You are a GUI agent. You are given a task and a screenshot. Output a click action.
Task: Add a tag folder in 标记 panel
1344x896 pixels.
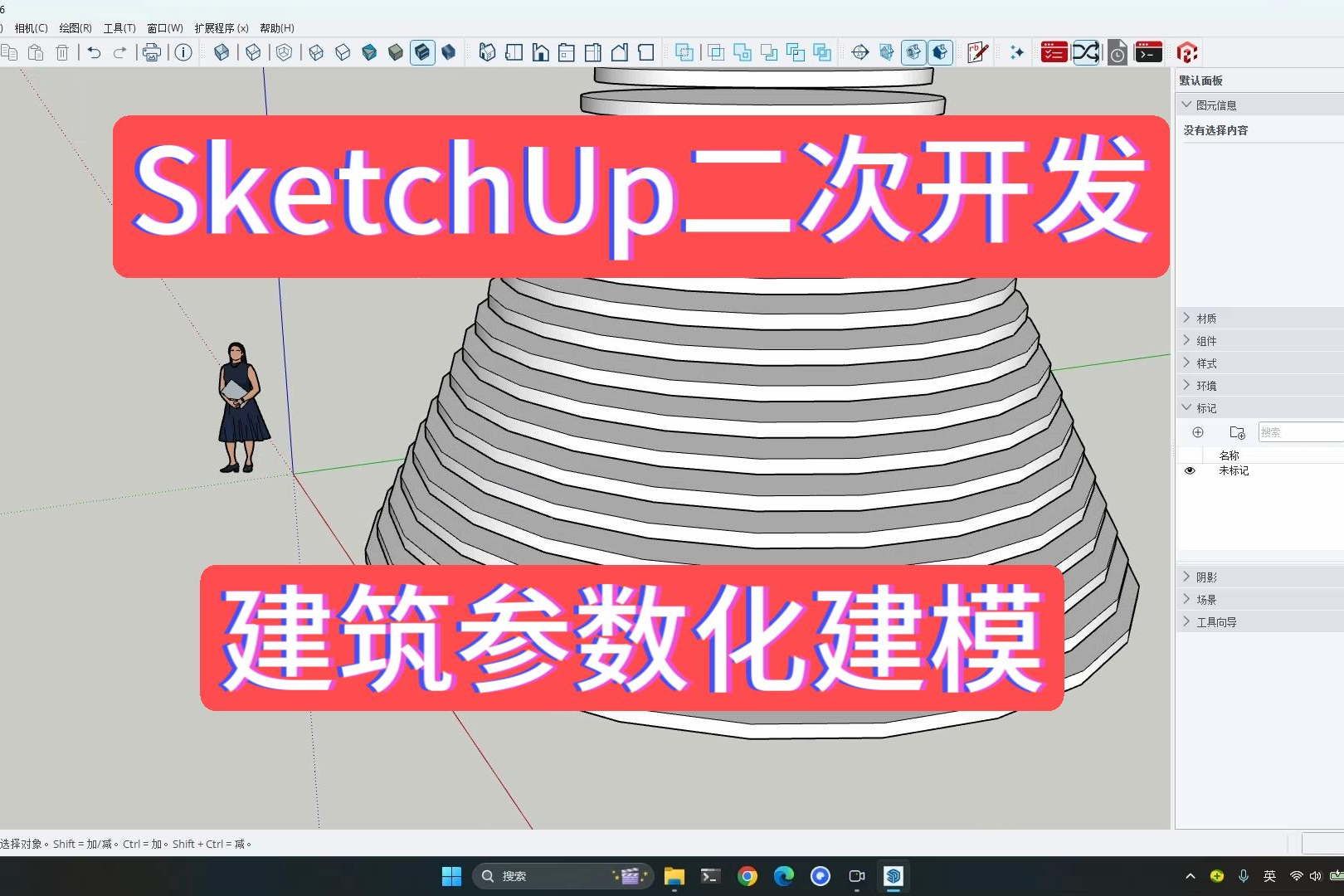(1237, 432)
